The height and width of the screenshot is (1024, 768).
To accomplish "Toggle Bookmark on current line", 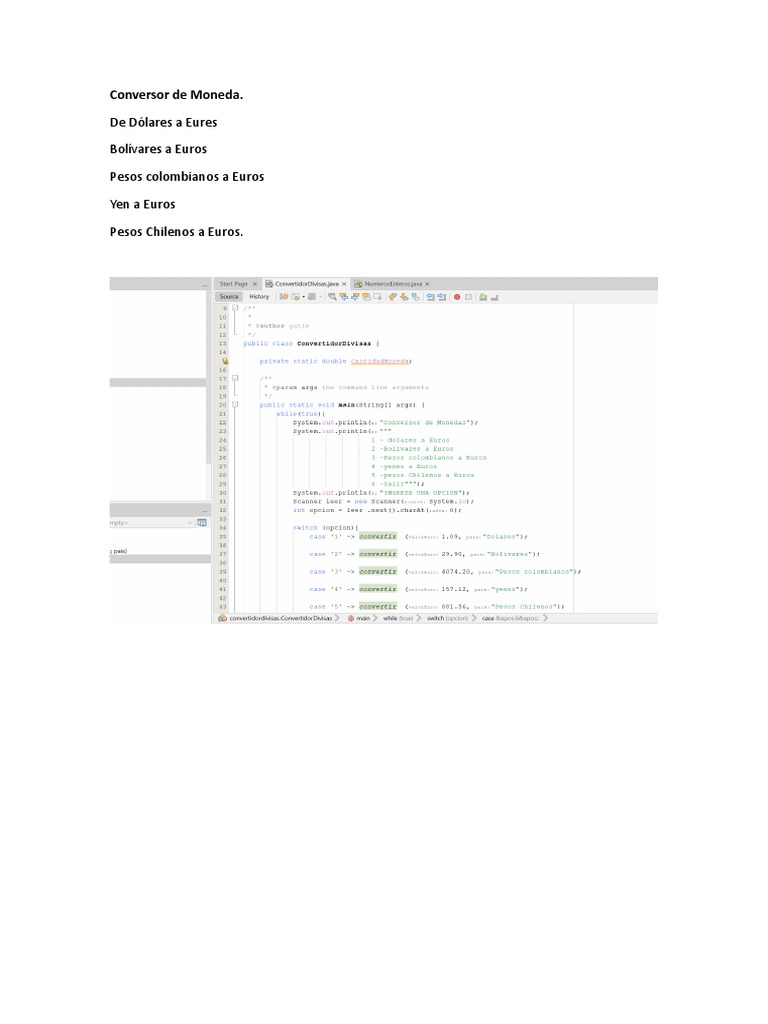I will pyautogui.click(x=415, y=296).
